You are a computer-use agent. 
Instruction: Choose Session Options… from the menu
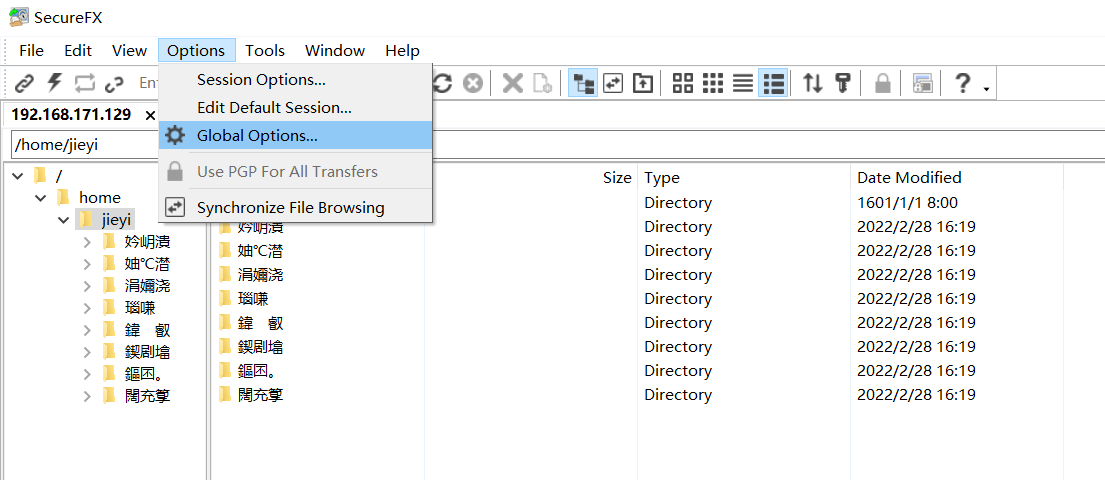click(295, 80)
